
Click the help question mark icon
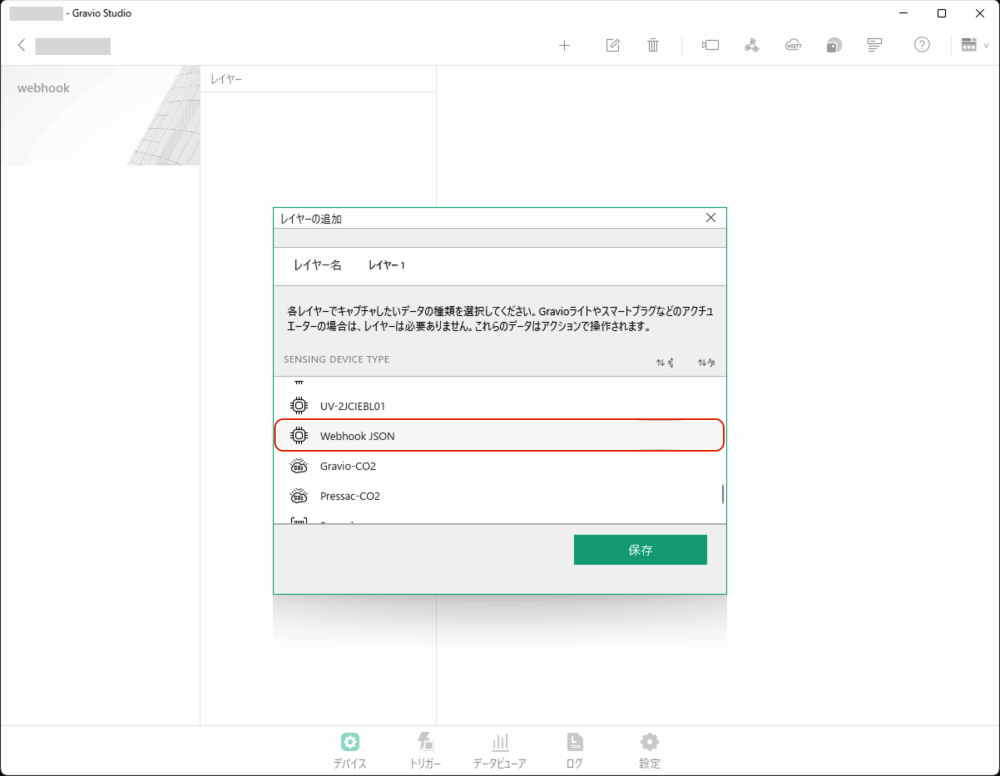coord(921,45)
